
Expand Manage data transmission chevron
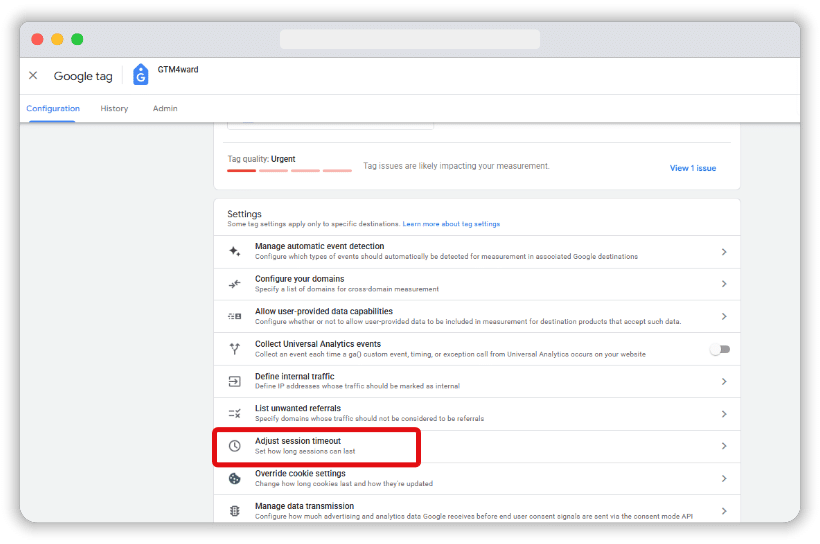pos(724,511)
